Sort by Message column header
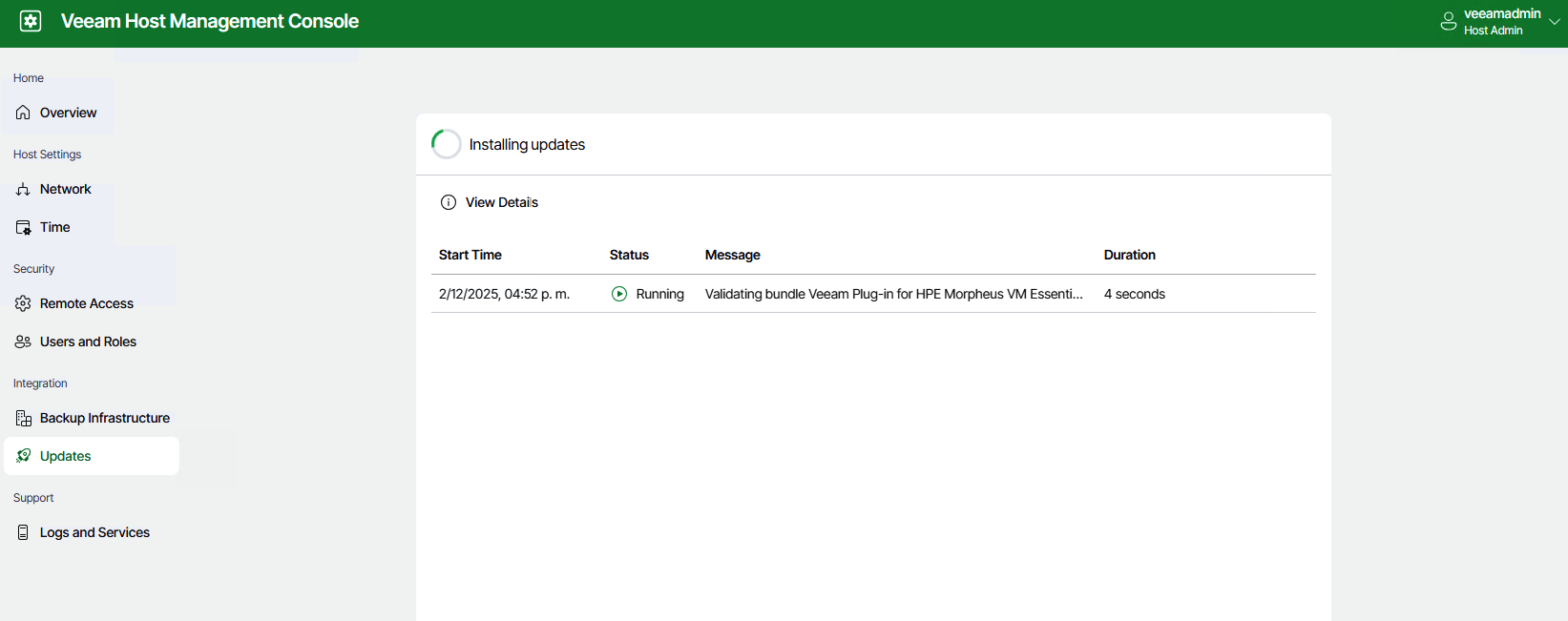1568x621 pixels. 733,255
